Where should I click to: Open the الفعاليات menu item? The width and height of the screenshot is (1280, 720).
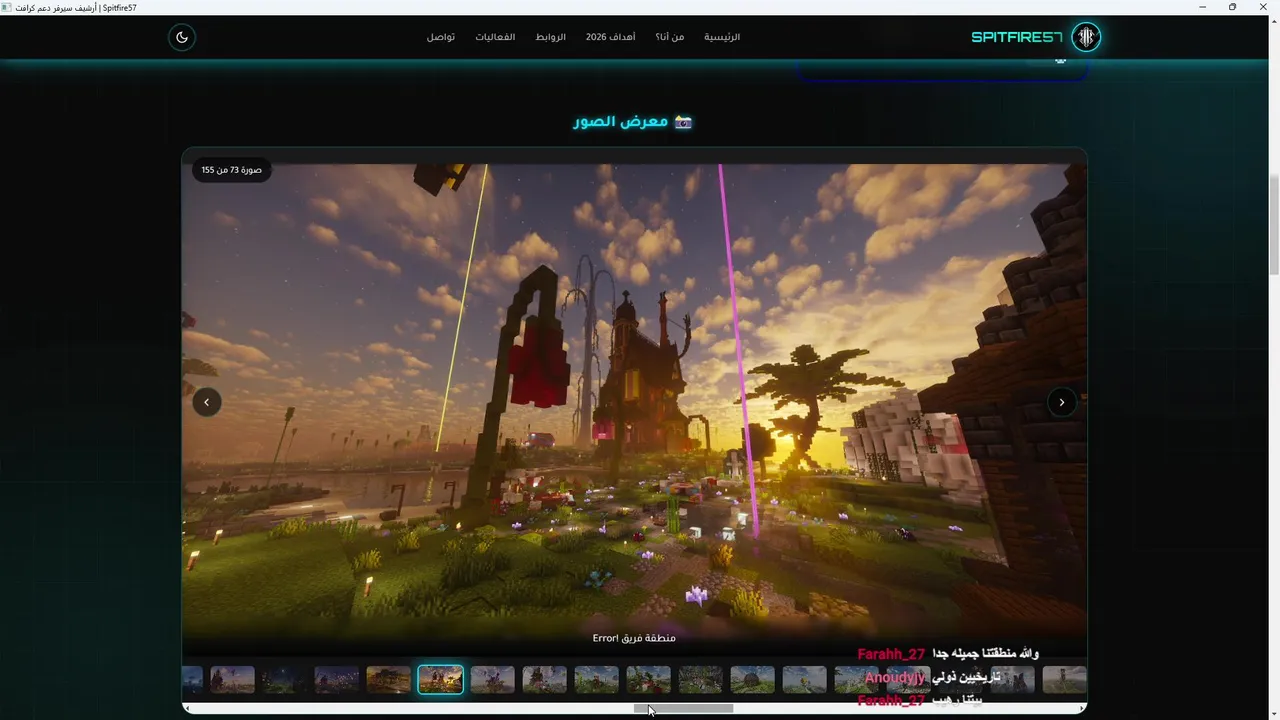point(495,37)
